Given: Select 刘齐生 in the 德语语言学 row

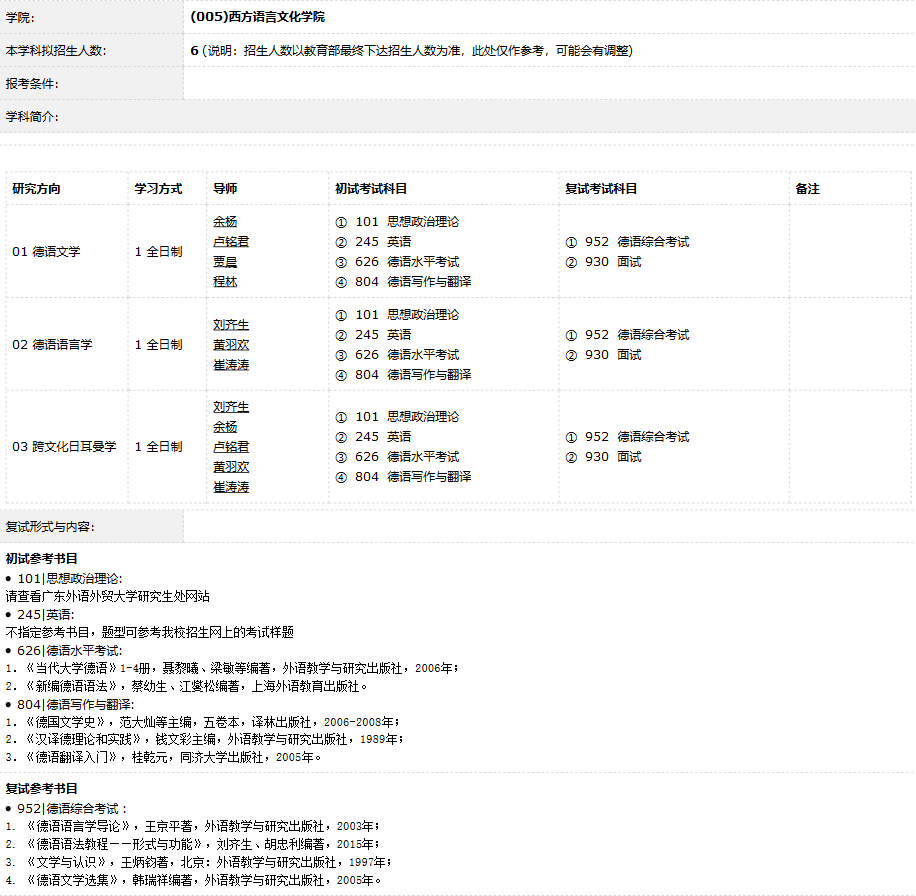Looking at the screenshot, I should (231, 325).
